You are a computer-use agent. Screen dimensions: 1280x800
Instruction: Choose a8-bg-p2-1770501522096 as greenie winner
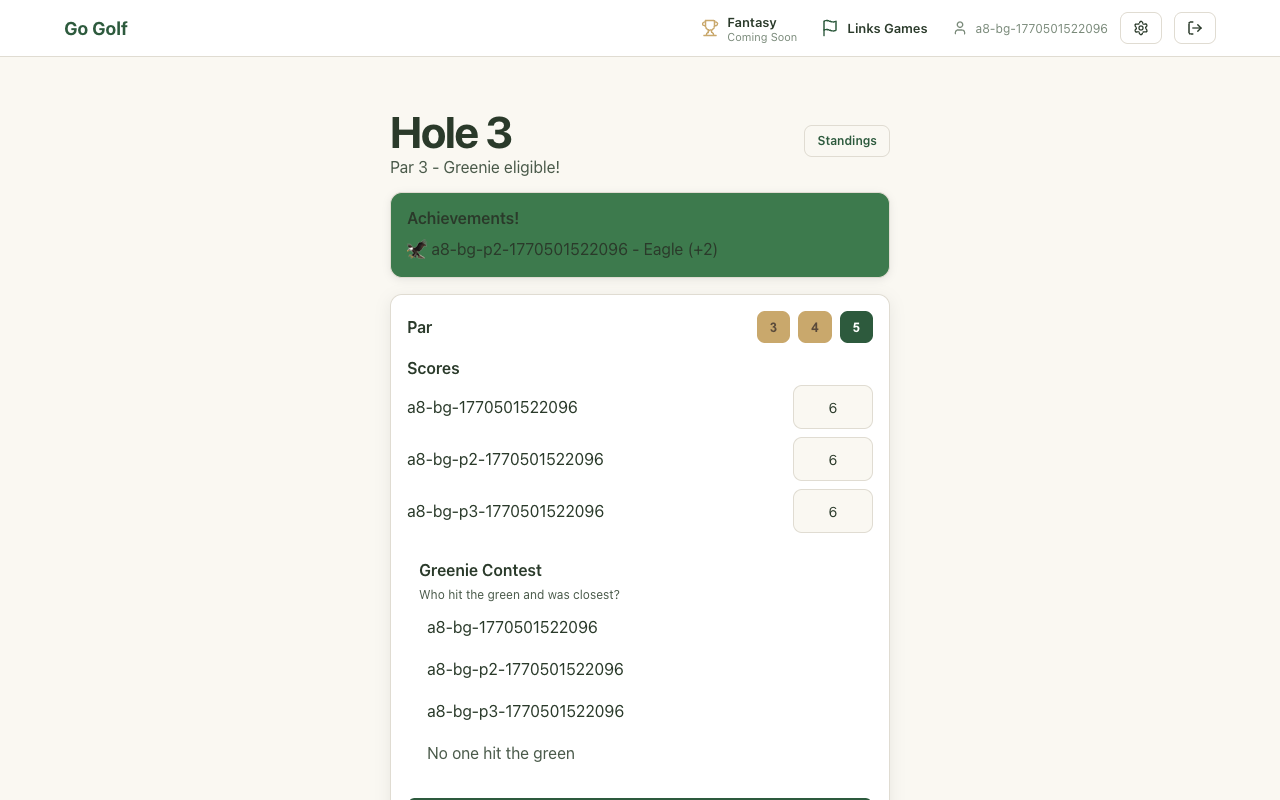[x=525, y=669]
